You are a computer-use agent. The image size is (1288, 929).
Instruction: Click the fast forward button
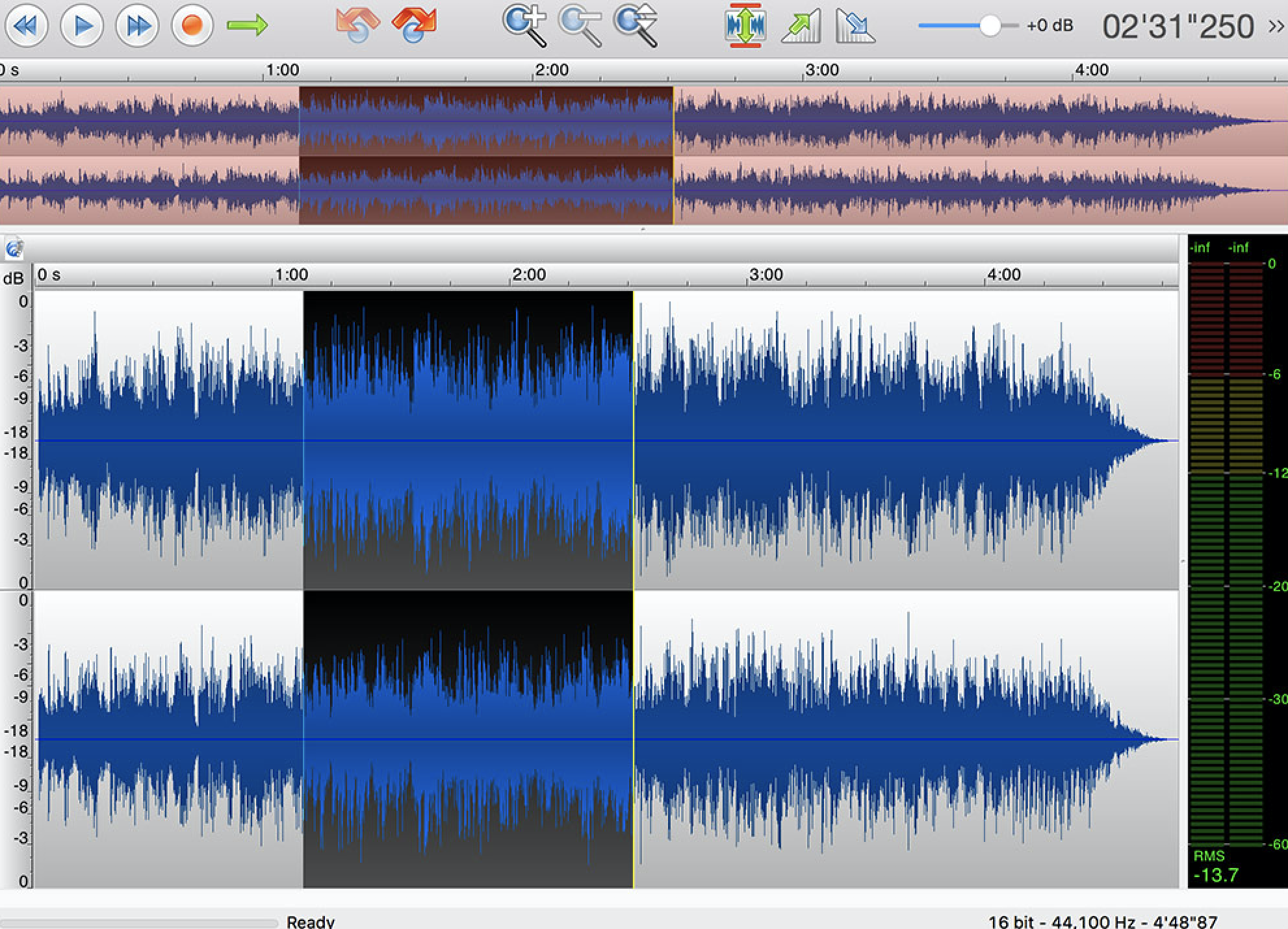coord(137,26)
